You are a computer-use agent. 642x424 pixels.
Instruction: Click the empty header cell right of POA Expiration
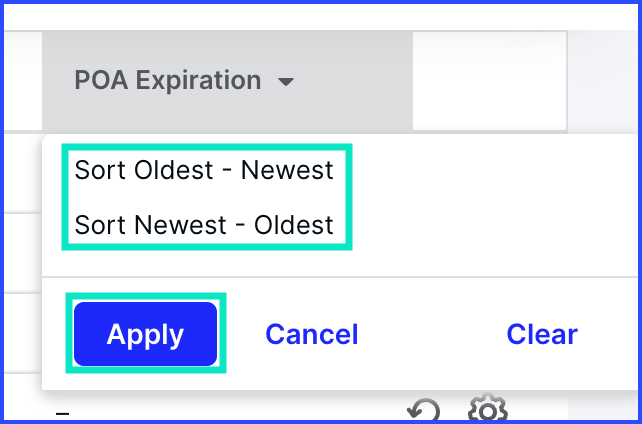coord(490,81)
